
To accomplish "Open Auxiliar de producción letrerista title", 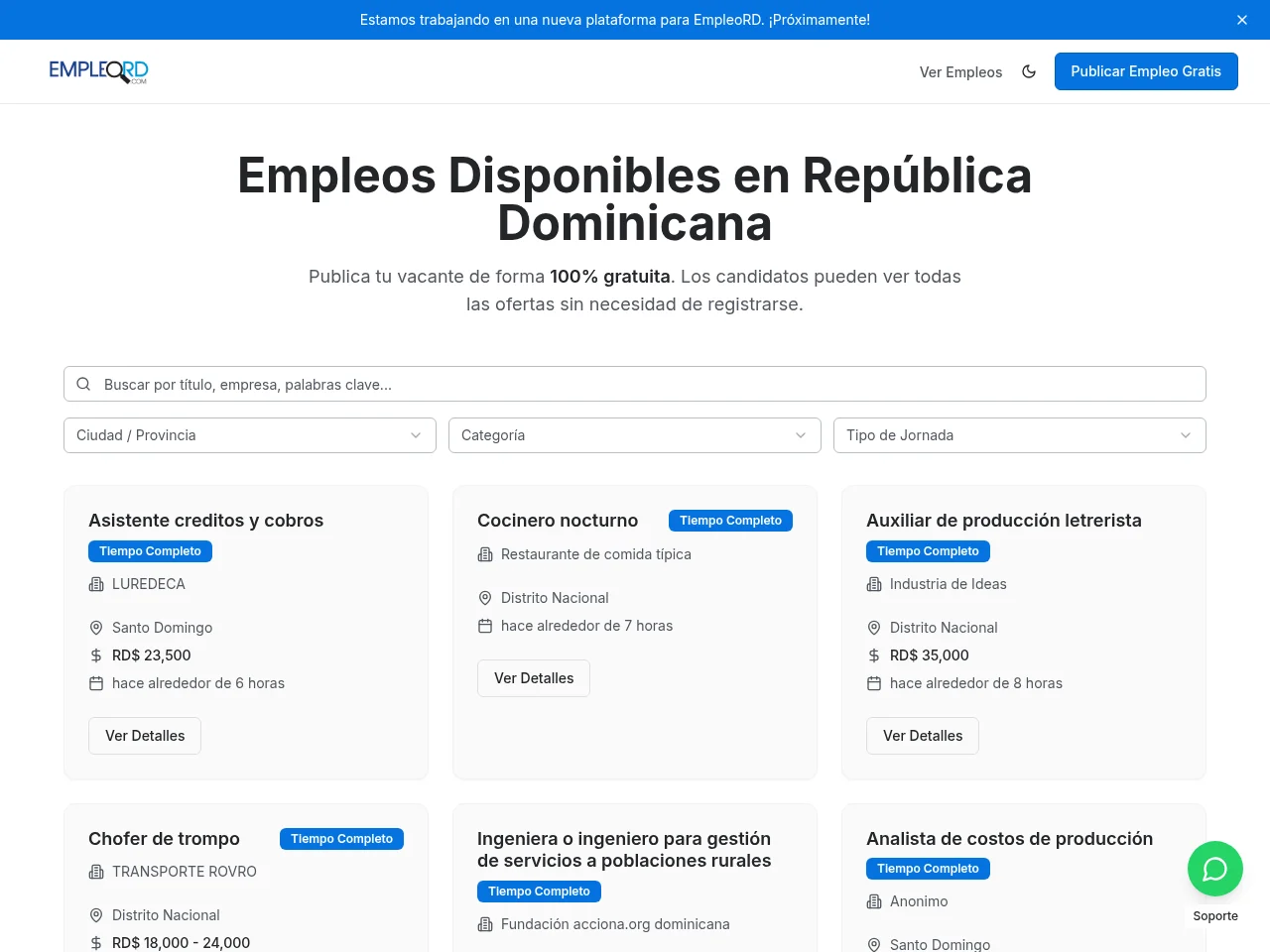I will pyautogui.click(x=1004, y=521).
